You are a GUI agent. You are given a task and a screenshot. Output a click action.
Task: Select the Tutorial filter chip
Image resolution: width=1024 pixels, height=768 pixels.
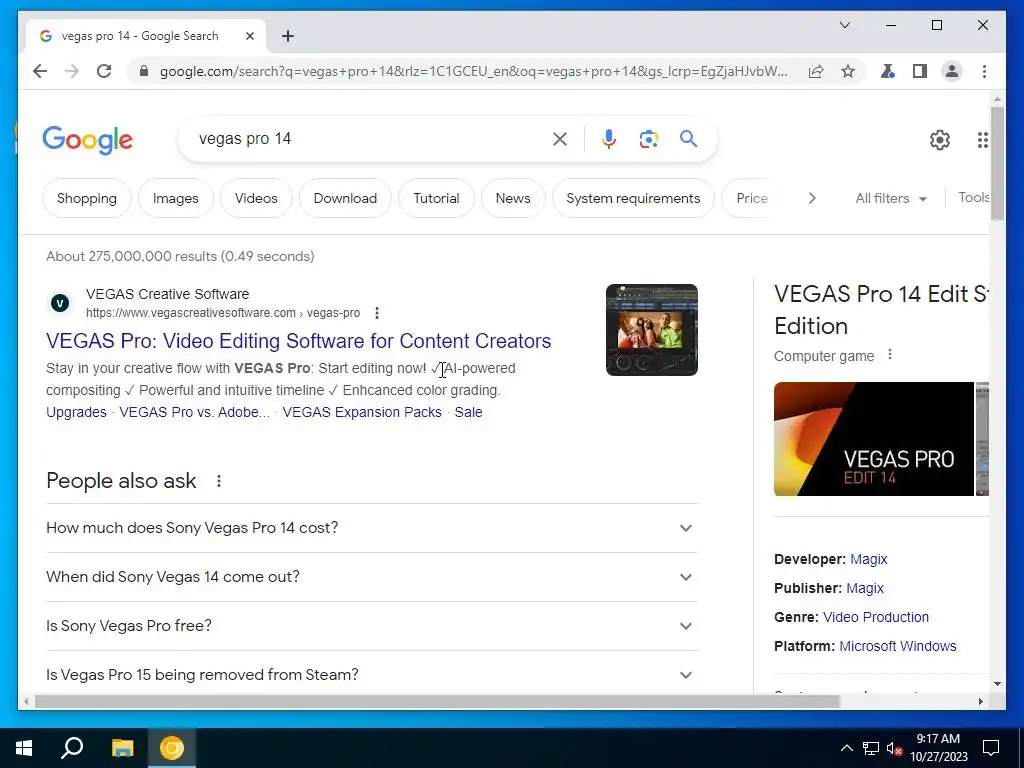[x=436, y=198]
